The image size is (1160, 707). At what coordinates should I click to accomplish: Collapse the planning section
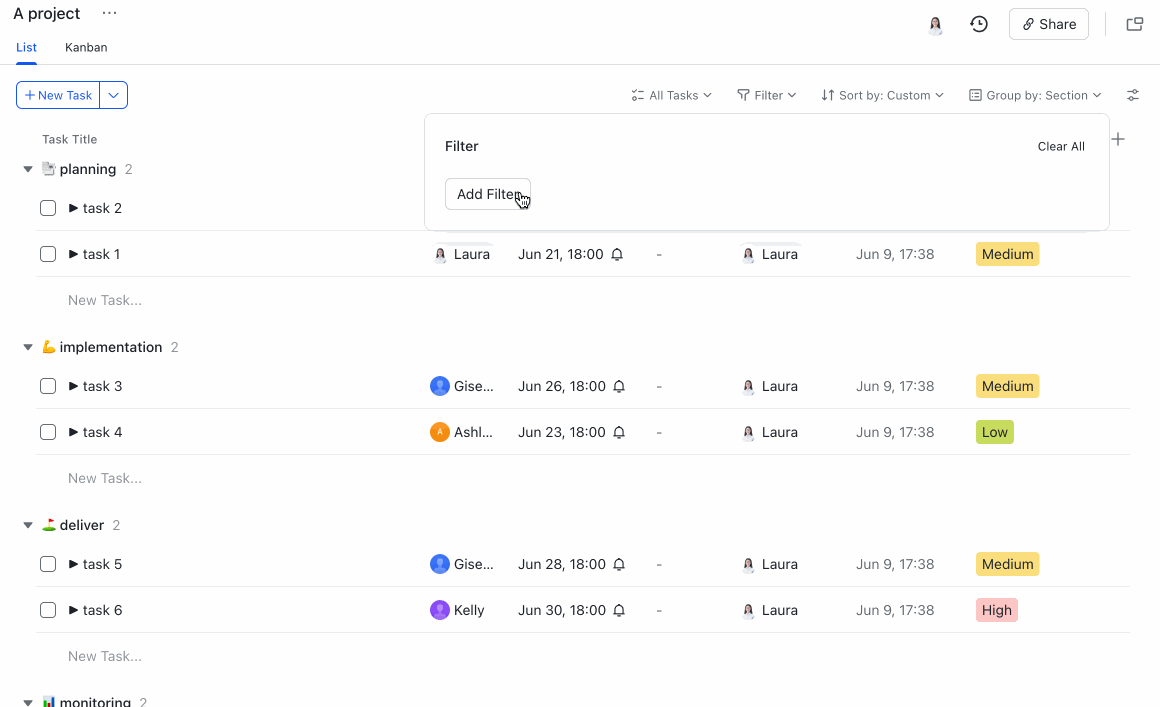click(x=27, y=168)
